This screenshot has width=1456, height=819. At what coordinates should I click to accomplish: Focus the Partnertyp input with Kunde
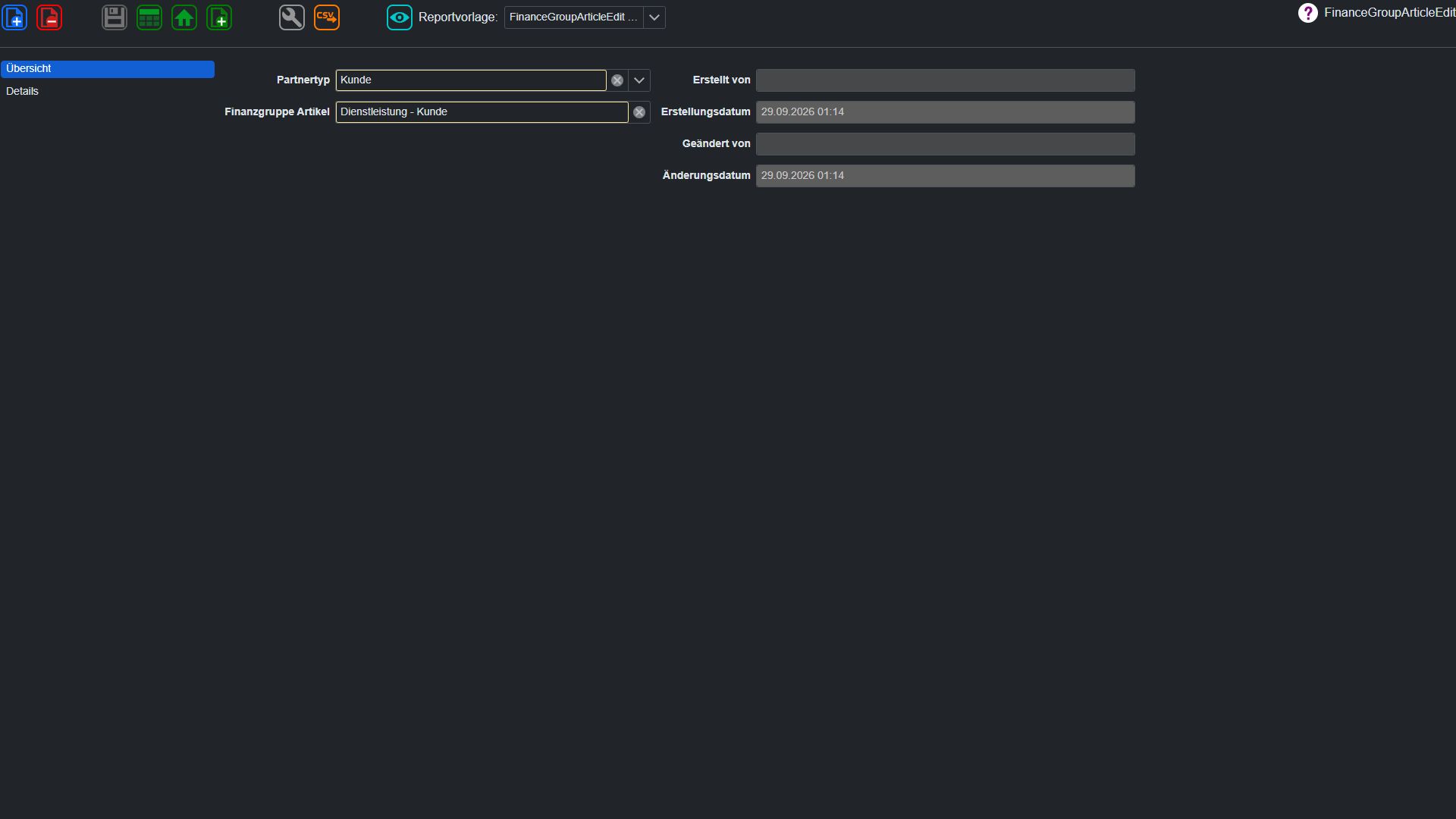point(471,80)
